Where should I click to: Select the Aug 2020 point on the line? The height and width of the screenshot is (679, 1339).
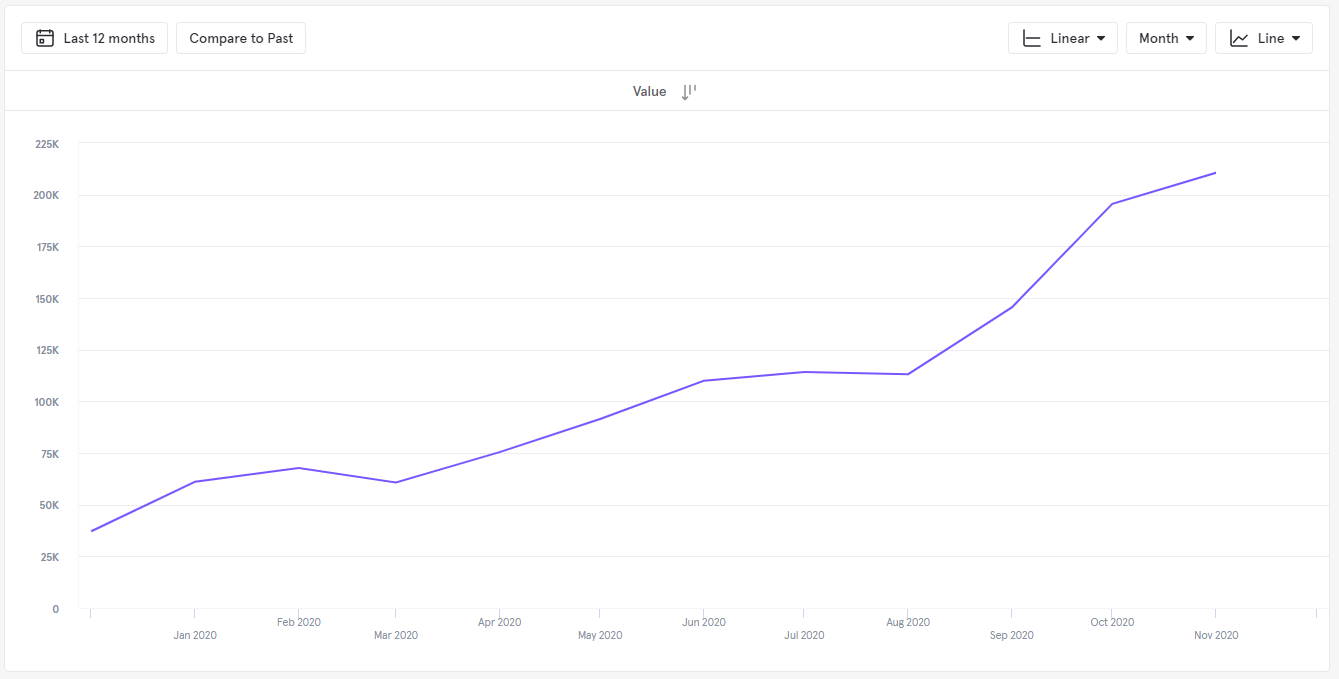coord(907,374)
